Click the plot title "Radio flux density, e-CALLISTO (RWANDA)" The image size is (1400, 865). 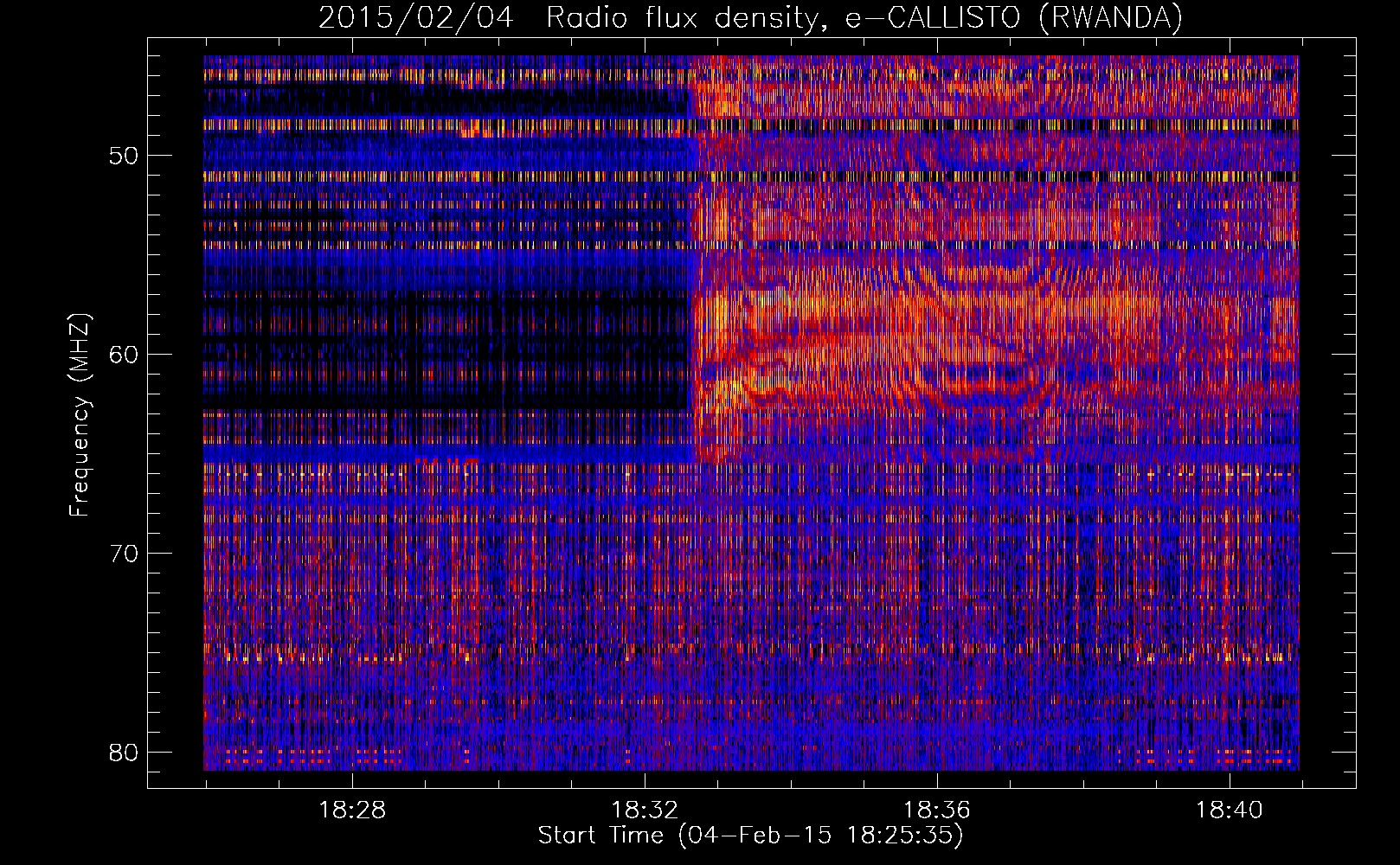coord(864,17)
